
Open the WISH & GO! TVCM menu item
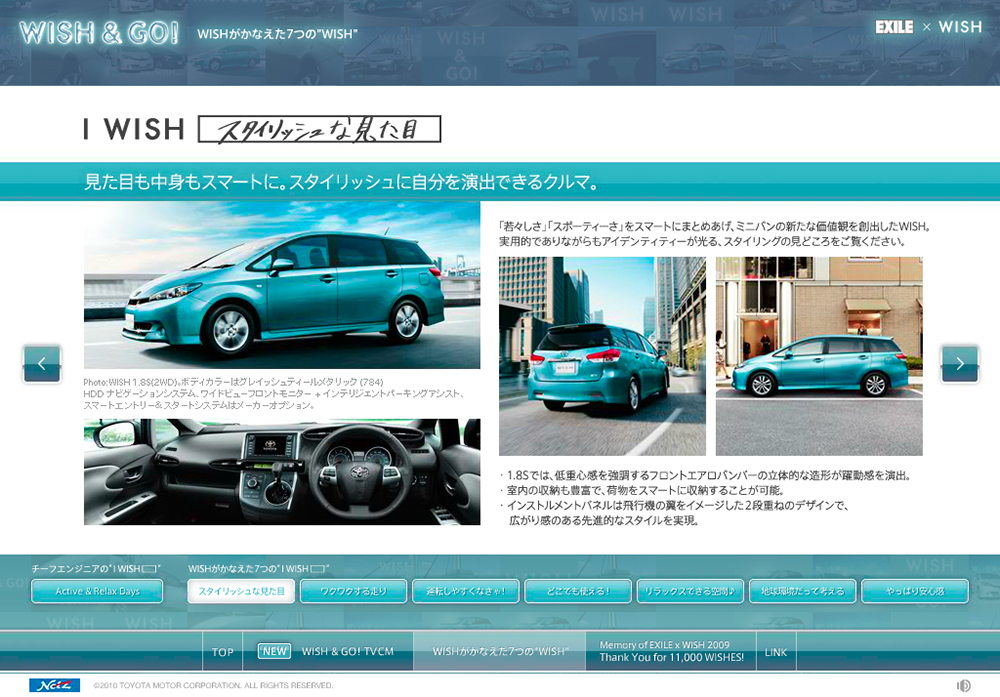click(x=328, y=652)
